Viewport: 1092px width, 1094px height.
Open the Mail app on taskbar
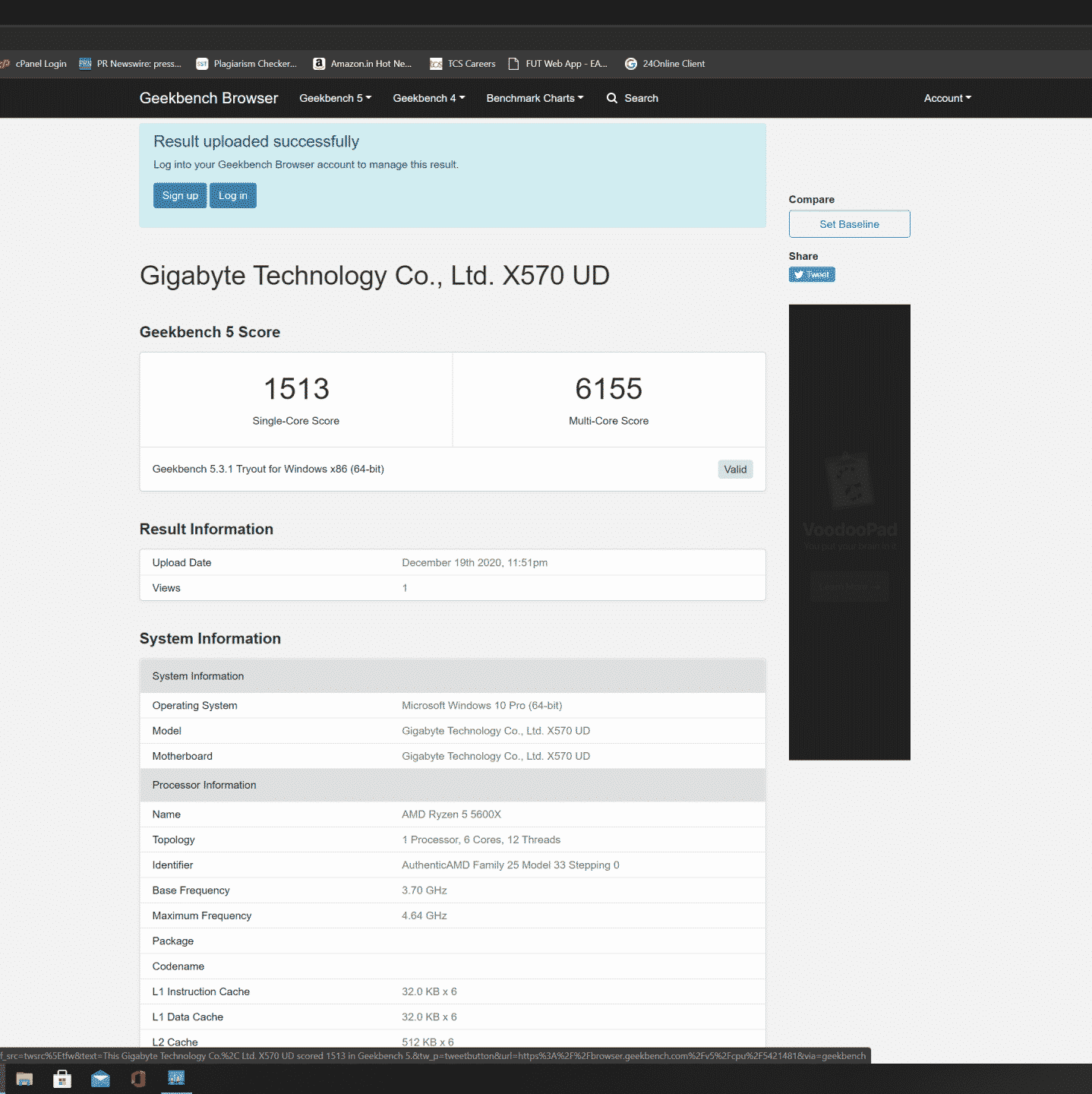(100, 1079)
